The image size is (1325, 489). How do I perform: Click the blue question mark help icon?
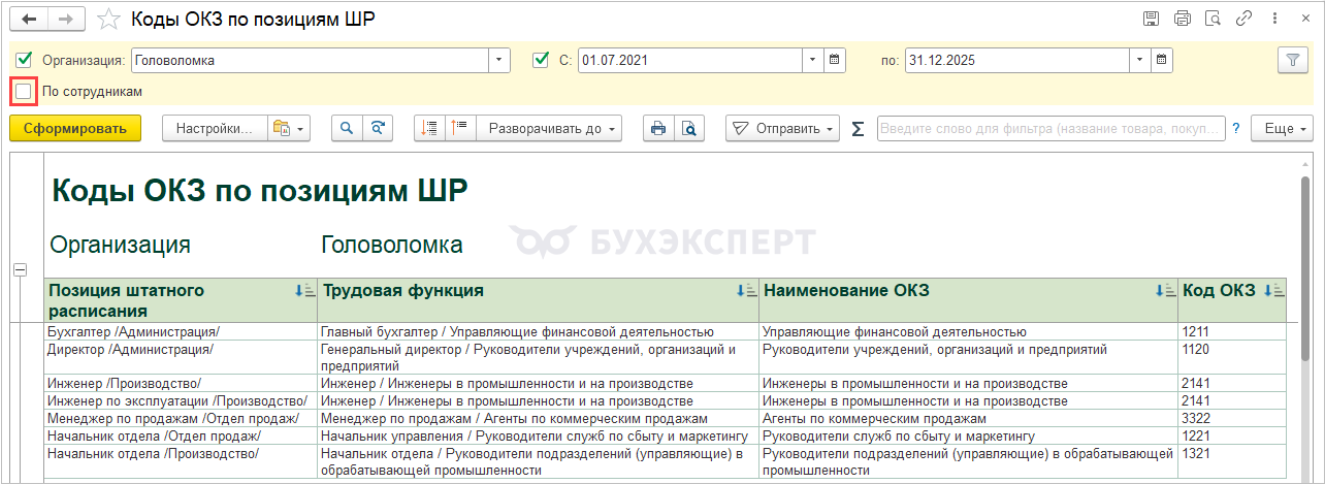click(x=1237, y=128)
